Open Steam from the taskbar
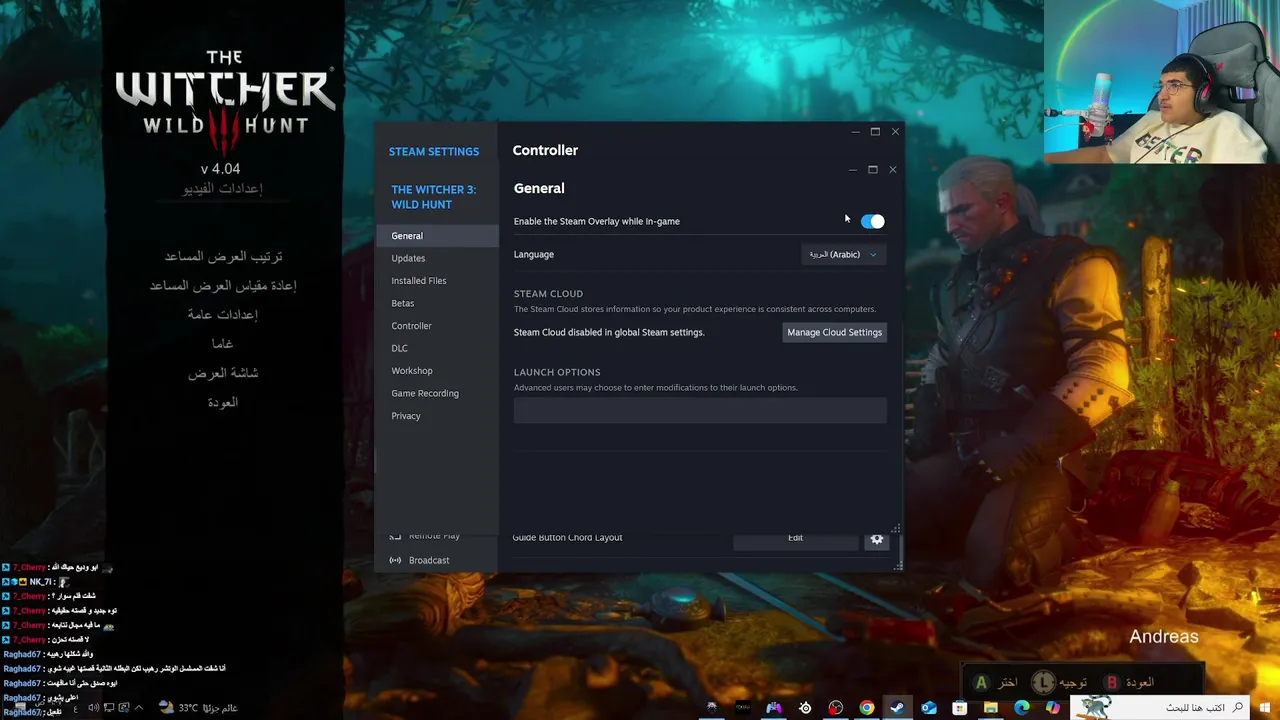Viewport: 1280px width, 720px height. 898,708
